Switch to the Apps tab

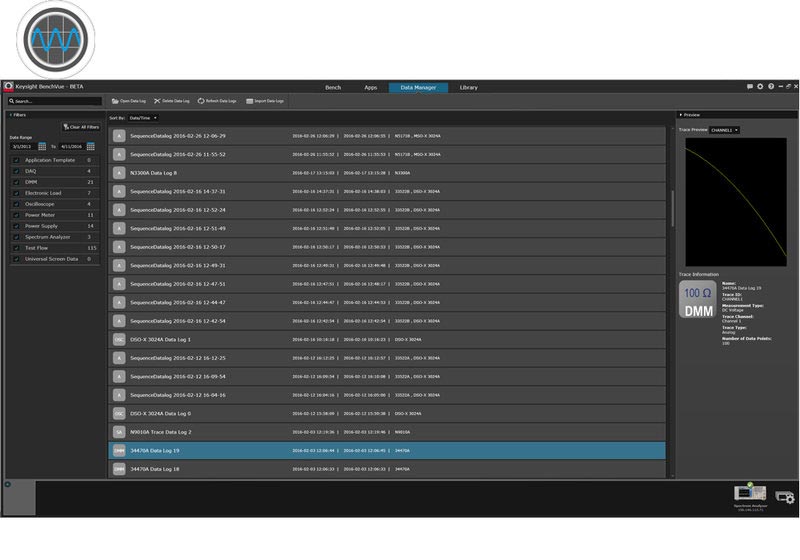point(370,88)
